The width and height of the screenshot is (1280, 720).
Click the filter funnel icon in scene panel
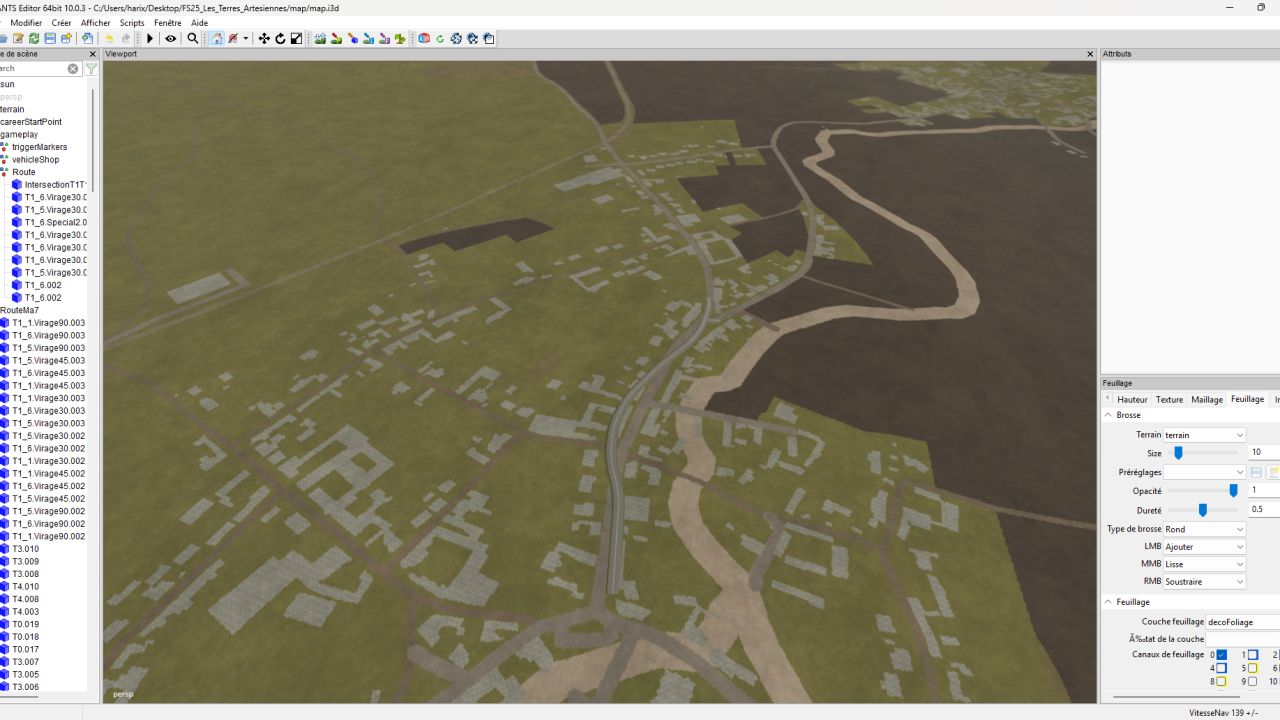91,69
